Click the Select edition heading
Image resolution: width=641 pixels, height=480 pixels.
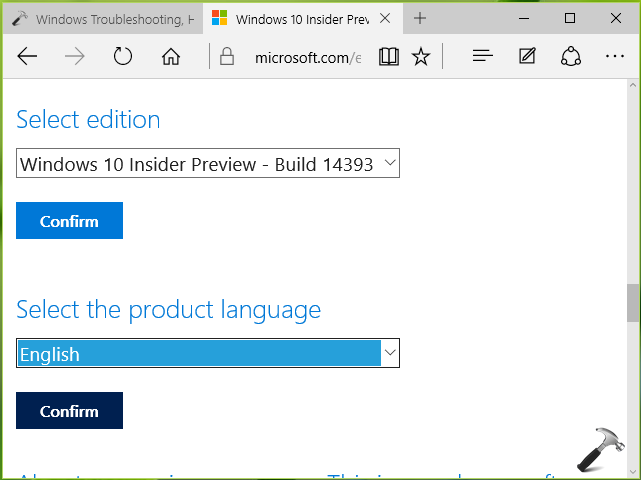pyautogui.click(x=88, y=120)
